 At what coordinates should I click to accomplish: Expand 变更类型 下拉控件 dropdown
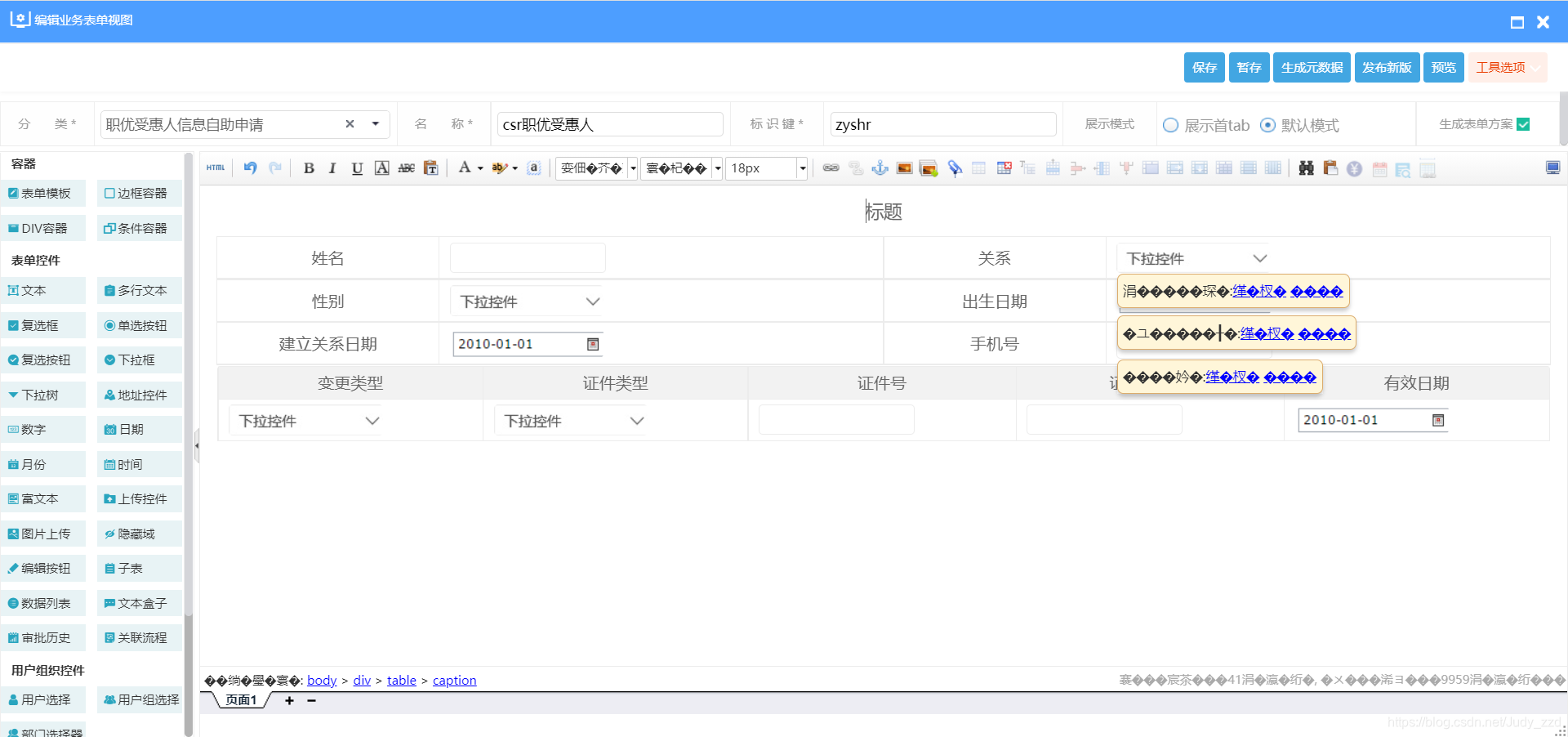pyautogui.click(x=372, y=421)
